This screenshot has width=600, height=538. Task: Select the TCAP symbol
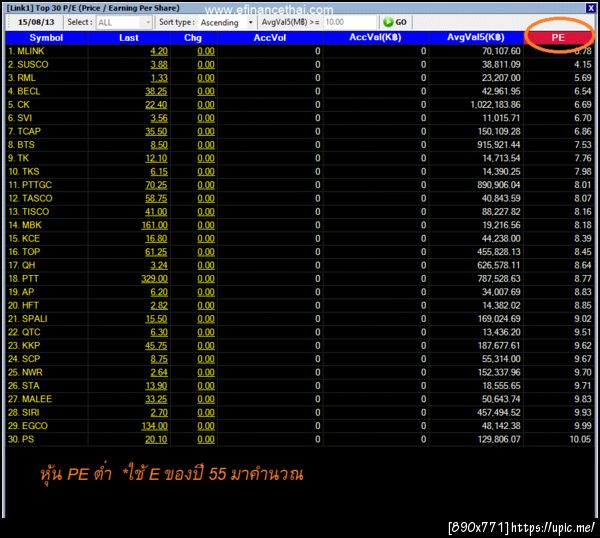tap(29, 132)
